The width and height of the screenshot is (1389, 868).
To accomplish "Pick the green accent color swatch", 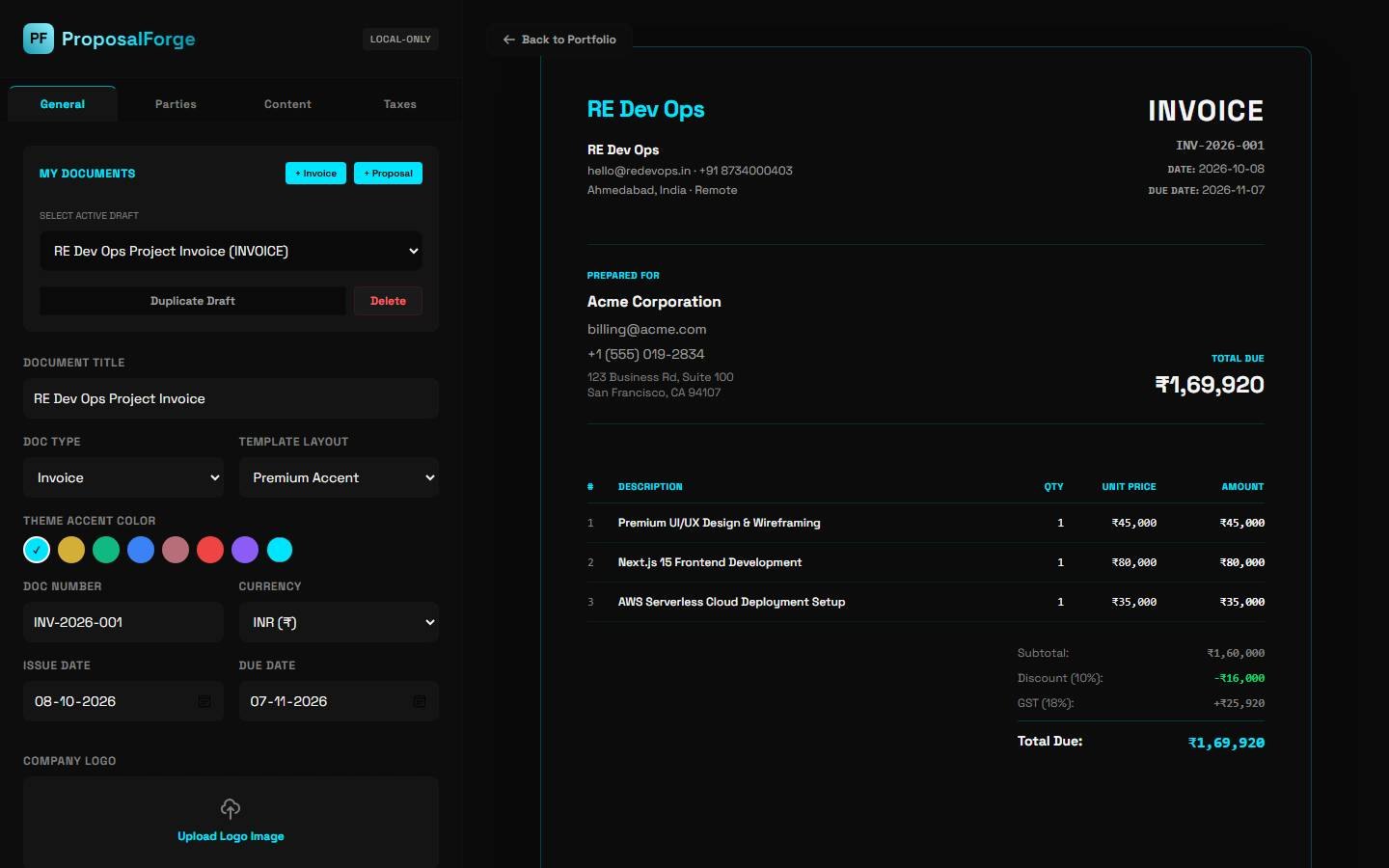I will pyautogui.click(x=106, y=550).
